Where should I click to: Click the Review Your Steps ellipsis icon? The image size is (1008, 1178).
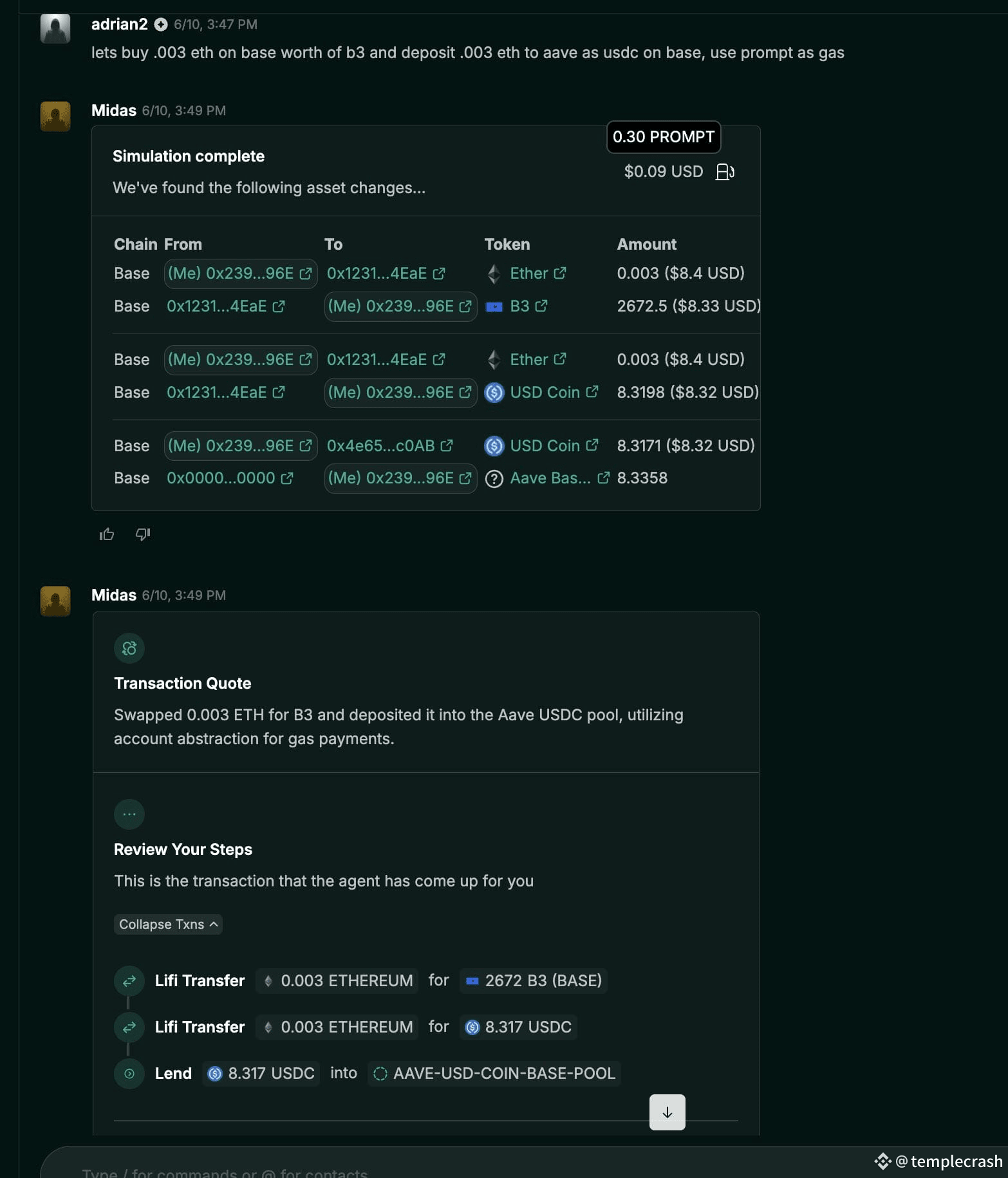pyautogui.click(x=129, y=814)
